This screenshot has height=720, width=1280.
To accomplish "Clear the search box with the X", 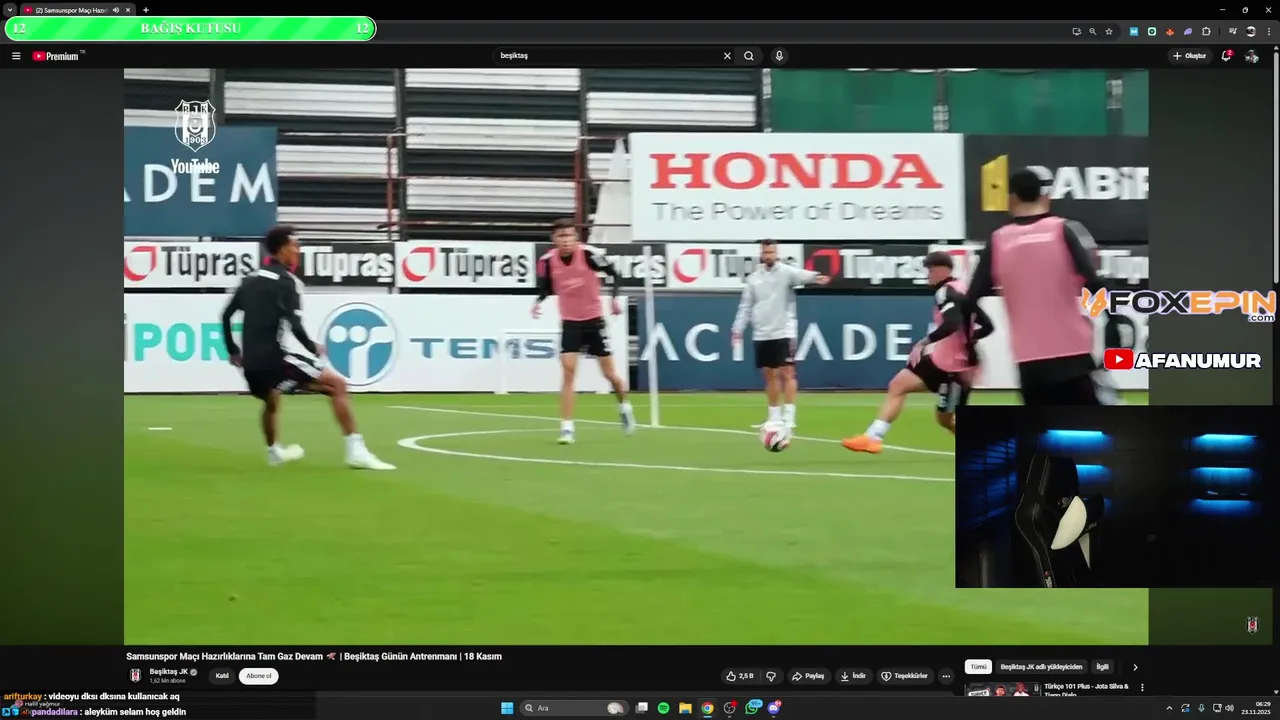I will point(727,56).
